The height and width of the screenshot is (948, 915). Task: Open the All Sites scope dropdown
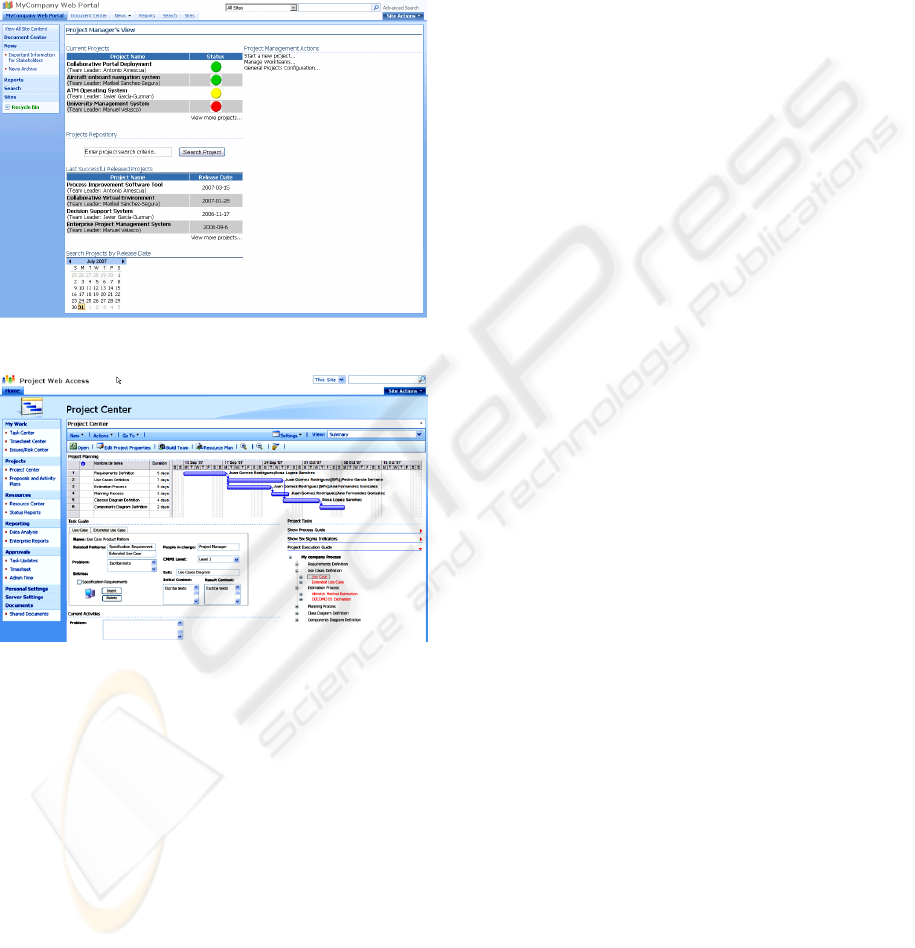click(x=293, y=7)
